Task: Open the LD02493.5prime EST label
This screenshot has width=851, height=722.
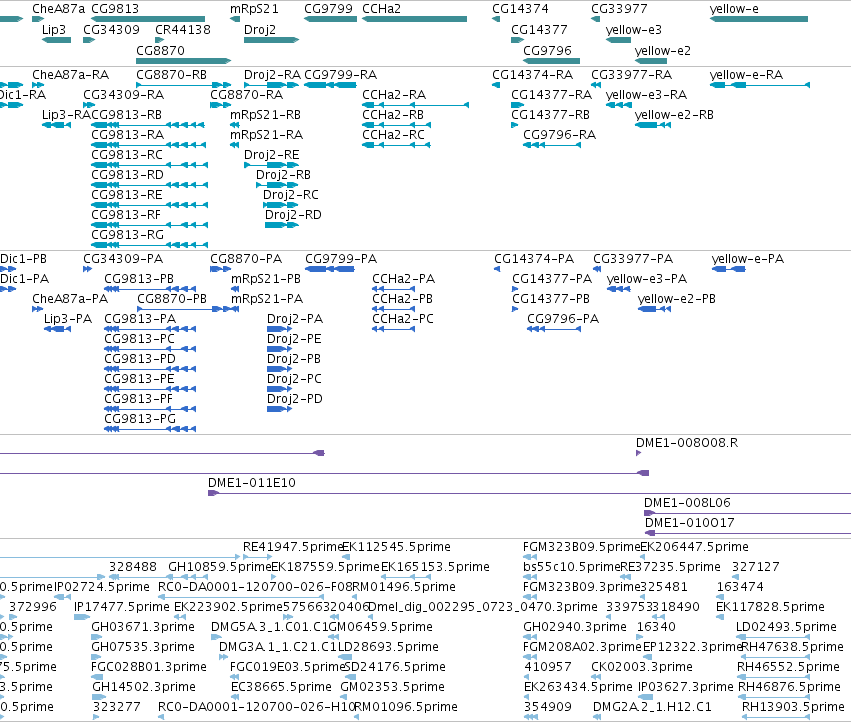Action: coord(786,626)
